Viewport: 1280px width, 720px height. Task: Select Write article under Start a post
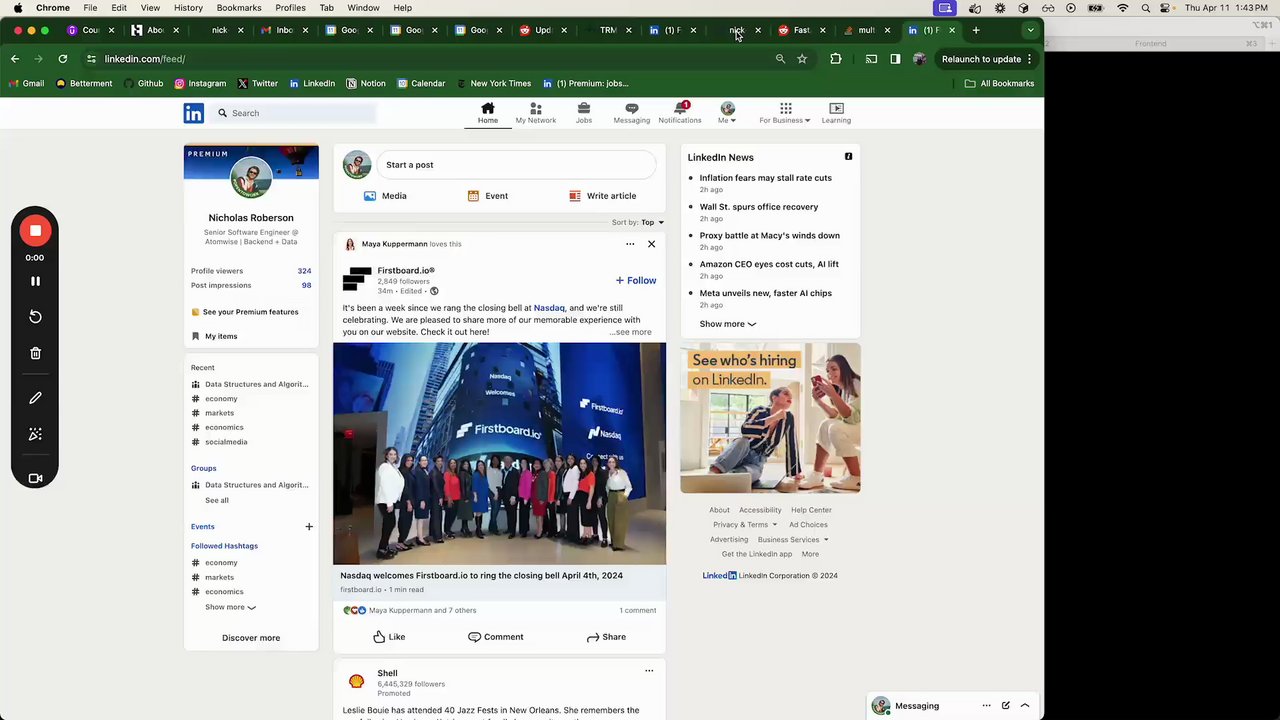pos(603,196)
